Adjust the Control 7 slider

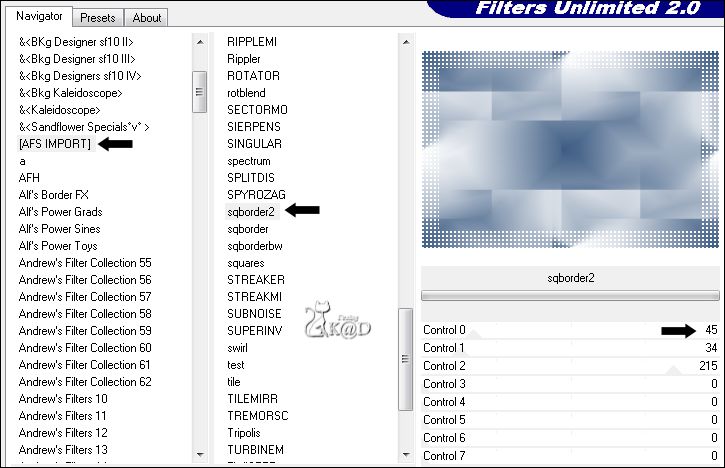pyautogui.click(x=570, y=456)
